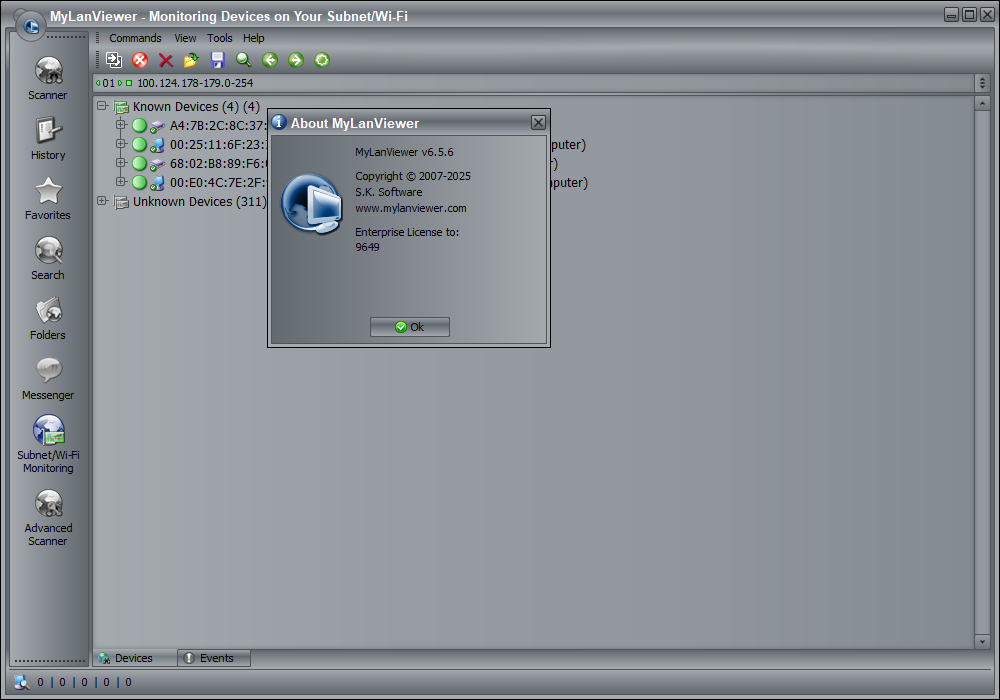Image resolution: width=1000 pixels, height=700 pixels.
Task: Open the Commands menu
Action: pos(135,38)
